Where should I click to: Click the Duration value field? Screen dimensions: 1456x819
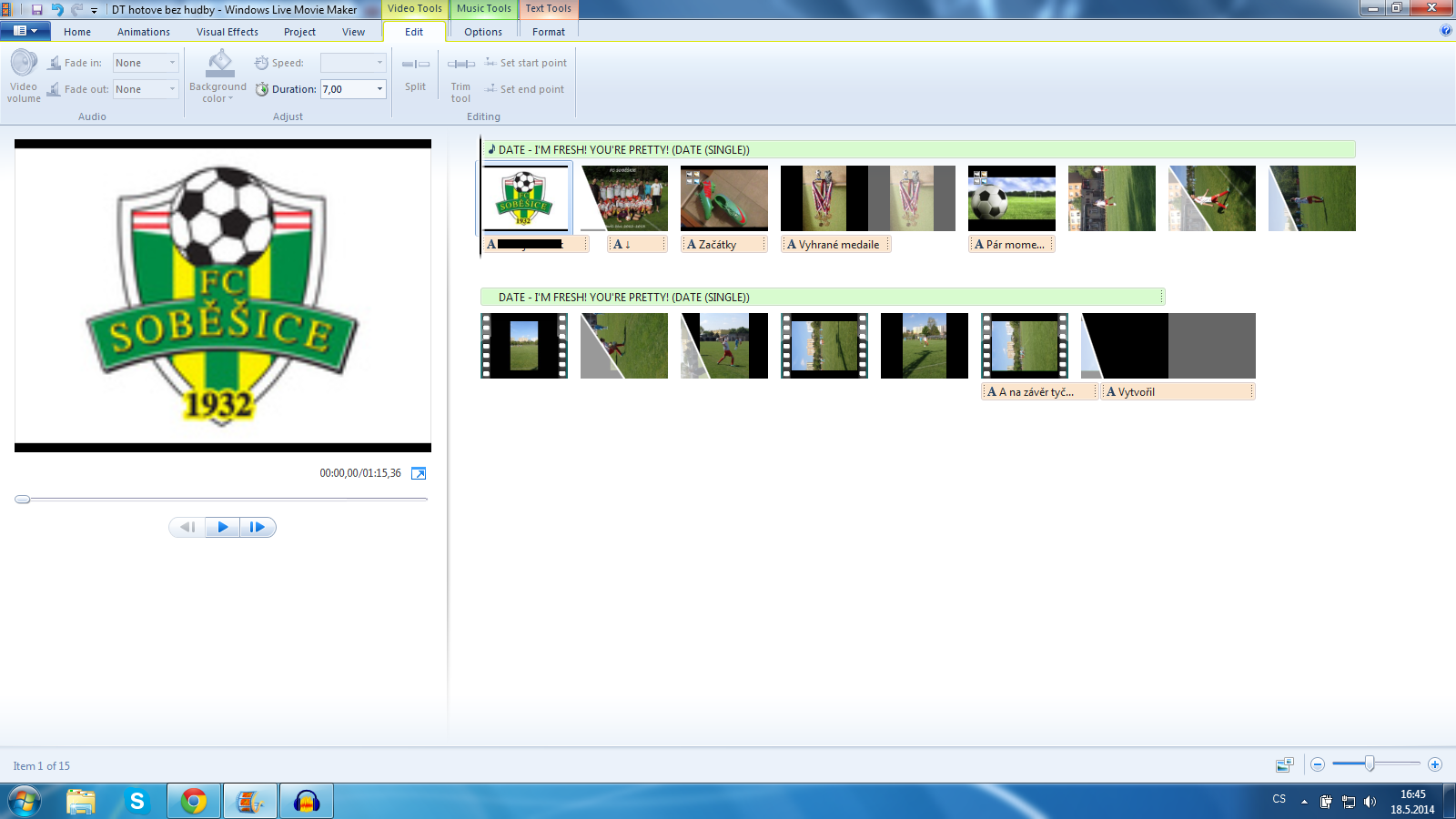(347, 89)
